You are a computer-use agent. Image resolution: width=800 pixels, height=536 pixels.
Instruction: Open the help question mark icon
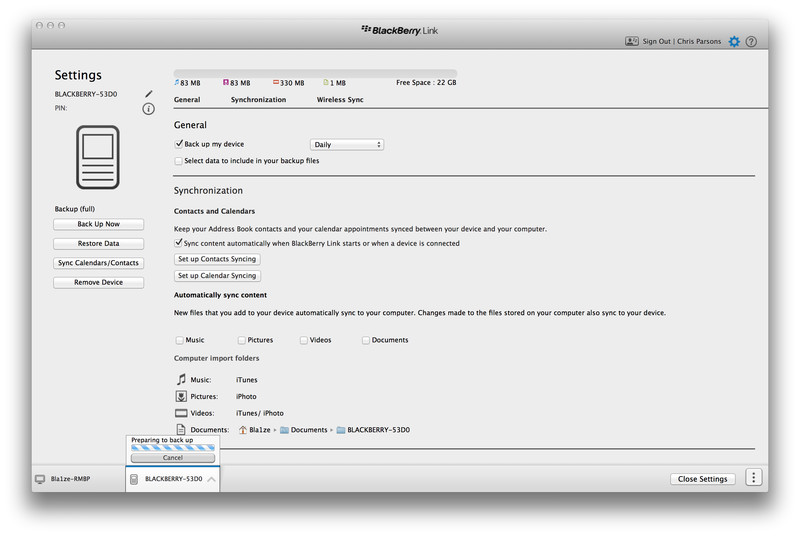(x=751, y=41)
